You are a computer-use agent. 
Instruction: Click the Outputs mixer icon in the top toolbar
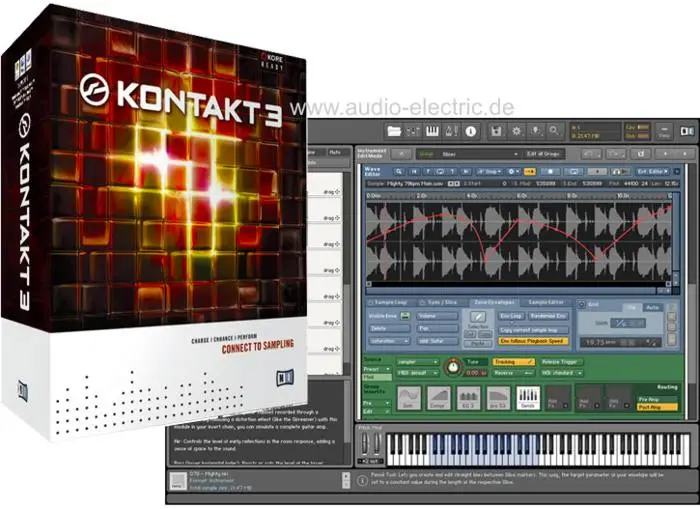tap(413, 131)
